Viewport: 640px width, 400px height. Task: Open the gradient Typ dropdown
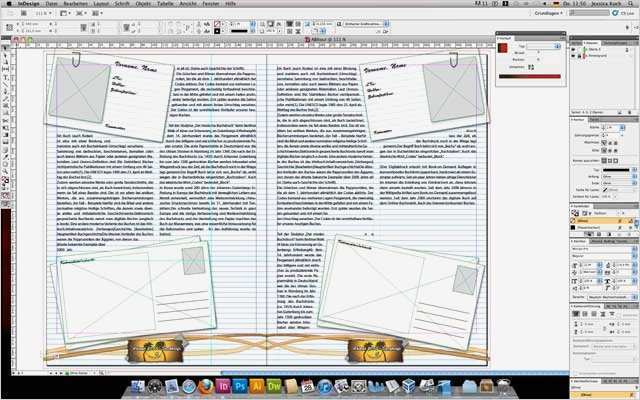(x=543, y=47)
